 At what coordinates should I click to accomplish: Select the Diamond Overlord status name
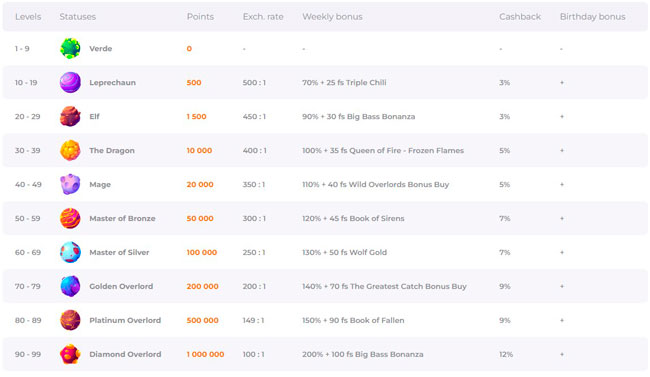coord(125,355)
